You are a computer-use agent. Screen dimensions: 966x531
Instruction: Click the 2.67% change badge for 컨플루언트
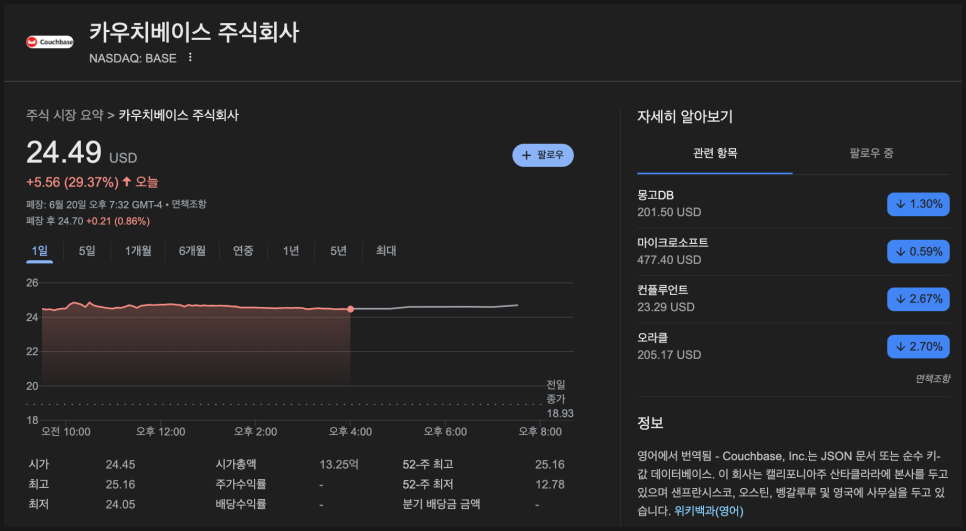click(x=918, y=299)
